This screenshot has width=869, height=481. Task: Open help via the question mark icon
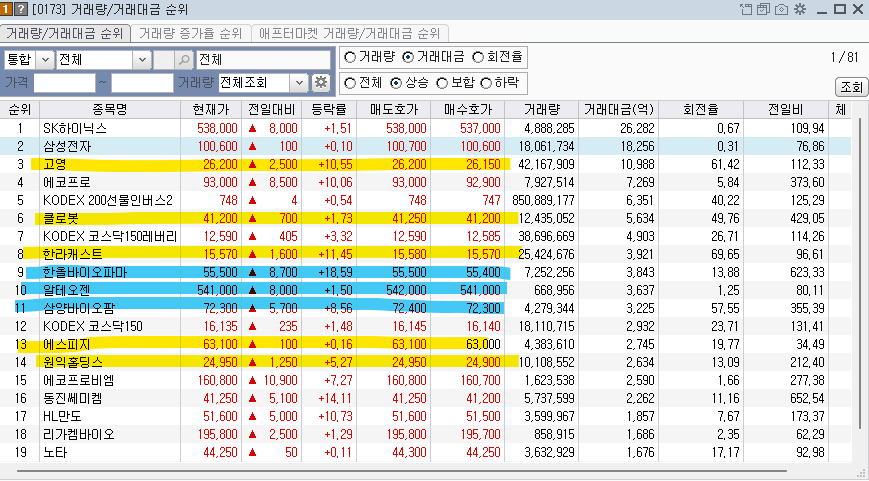click(x=20, y=9)
